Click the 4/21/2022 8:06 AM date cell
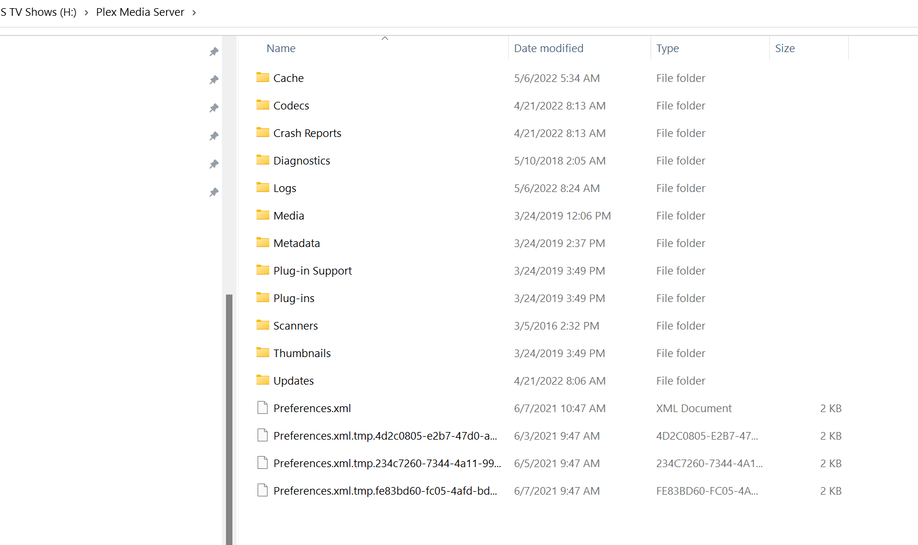This screenshot has height=545, width=918. 560,381
